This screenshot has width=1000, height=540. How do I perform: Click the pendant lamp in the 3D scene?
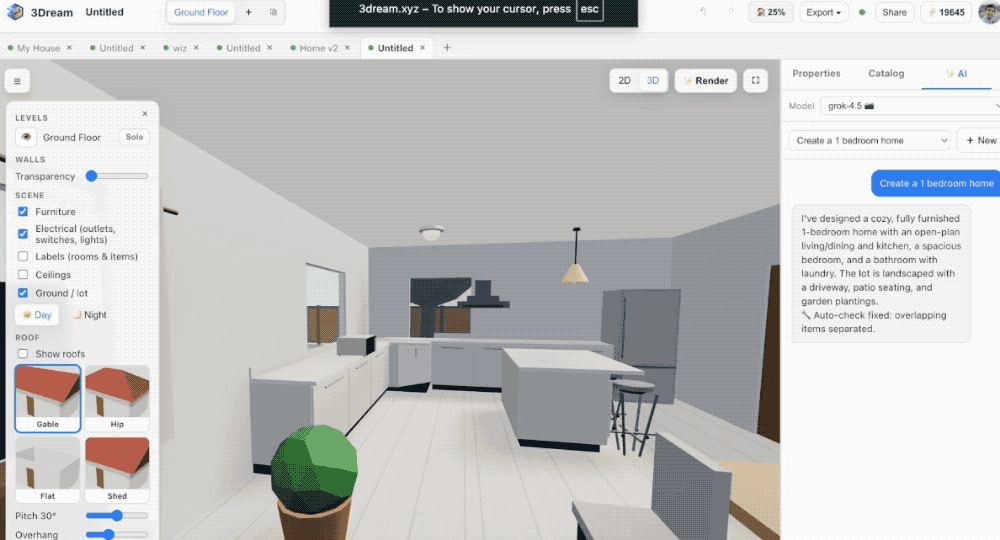point(576,255)
